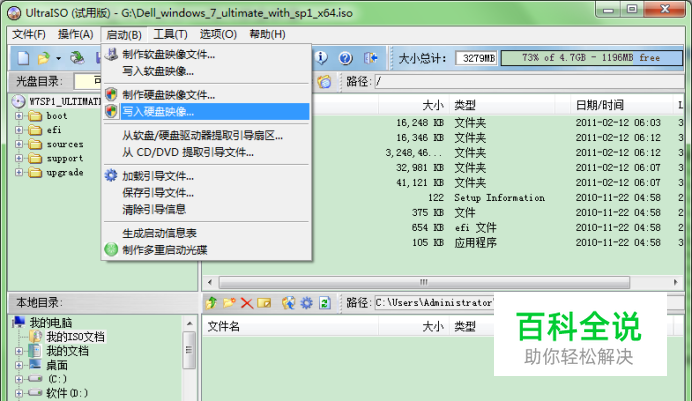692x401 pixels.
Task: Click the local panel up-folder green arrow icon
Action: 211,303
